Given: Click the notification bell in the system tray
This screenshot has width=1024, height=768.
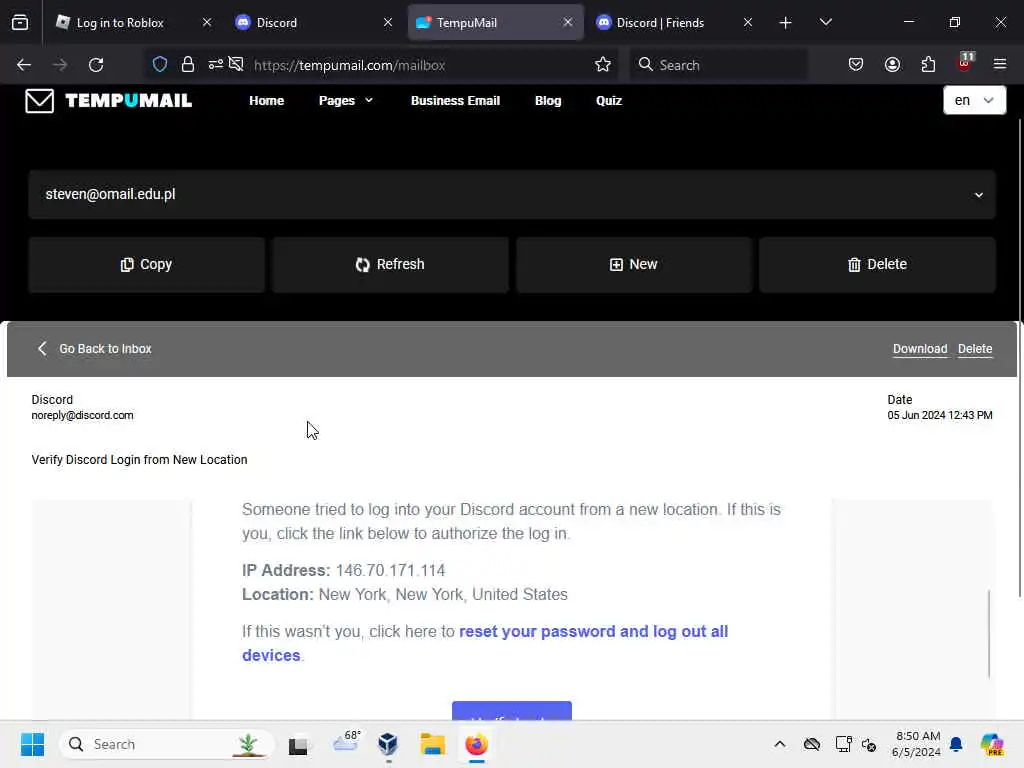Looking at the screenshot, I should click(956, 744).
